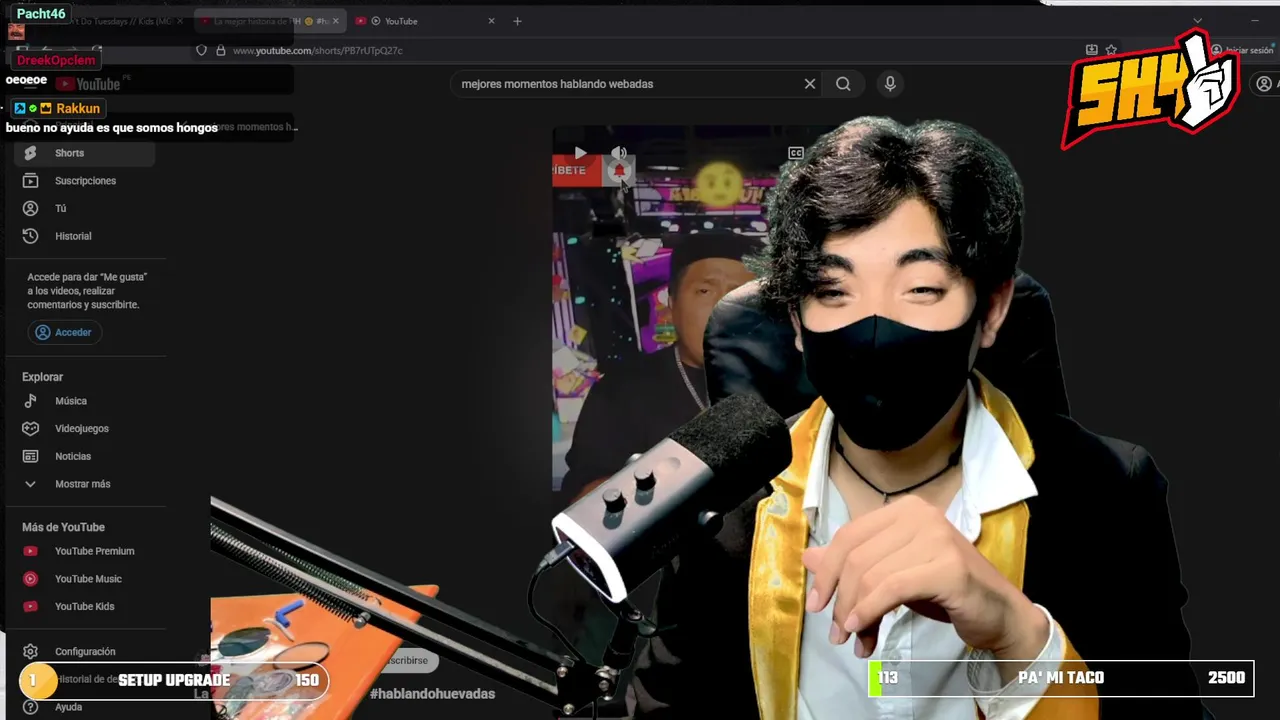Open the list-all-tabs dropdown arrow

[x=1198, y=21]
